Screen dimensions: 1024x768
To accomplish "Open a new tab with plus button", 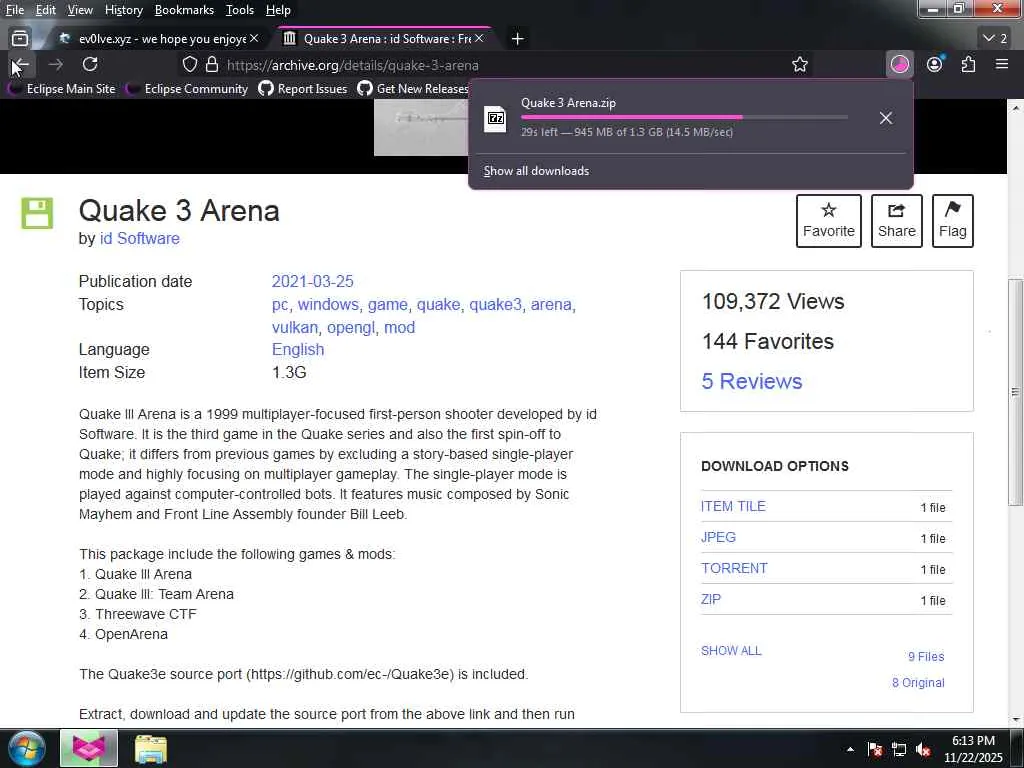I will [x=517, y=39].
